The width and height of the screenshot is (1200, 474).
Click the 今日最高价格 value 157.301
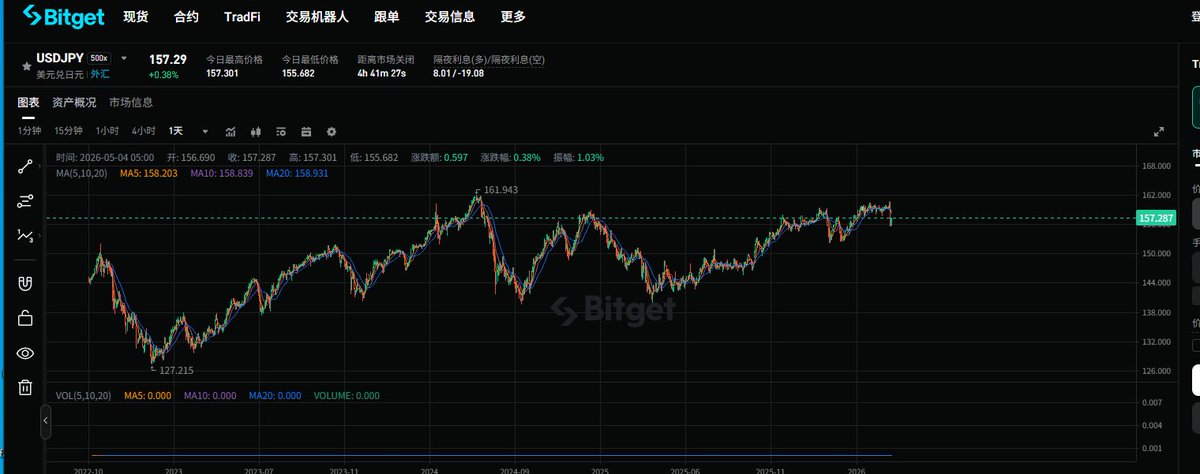pos(222,73)
